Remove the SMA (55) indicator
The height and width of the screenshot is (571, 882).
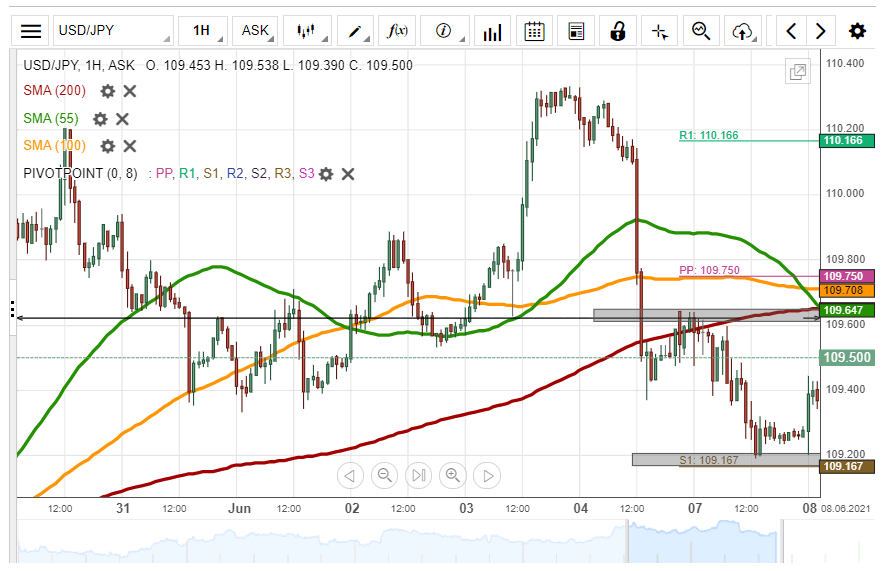[122, 119]
